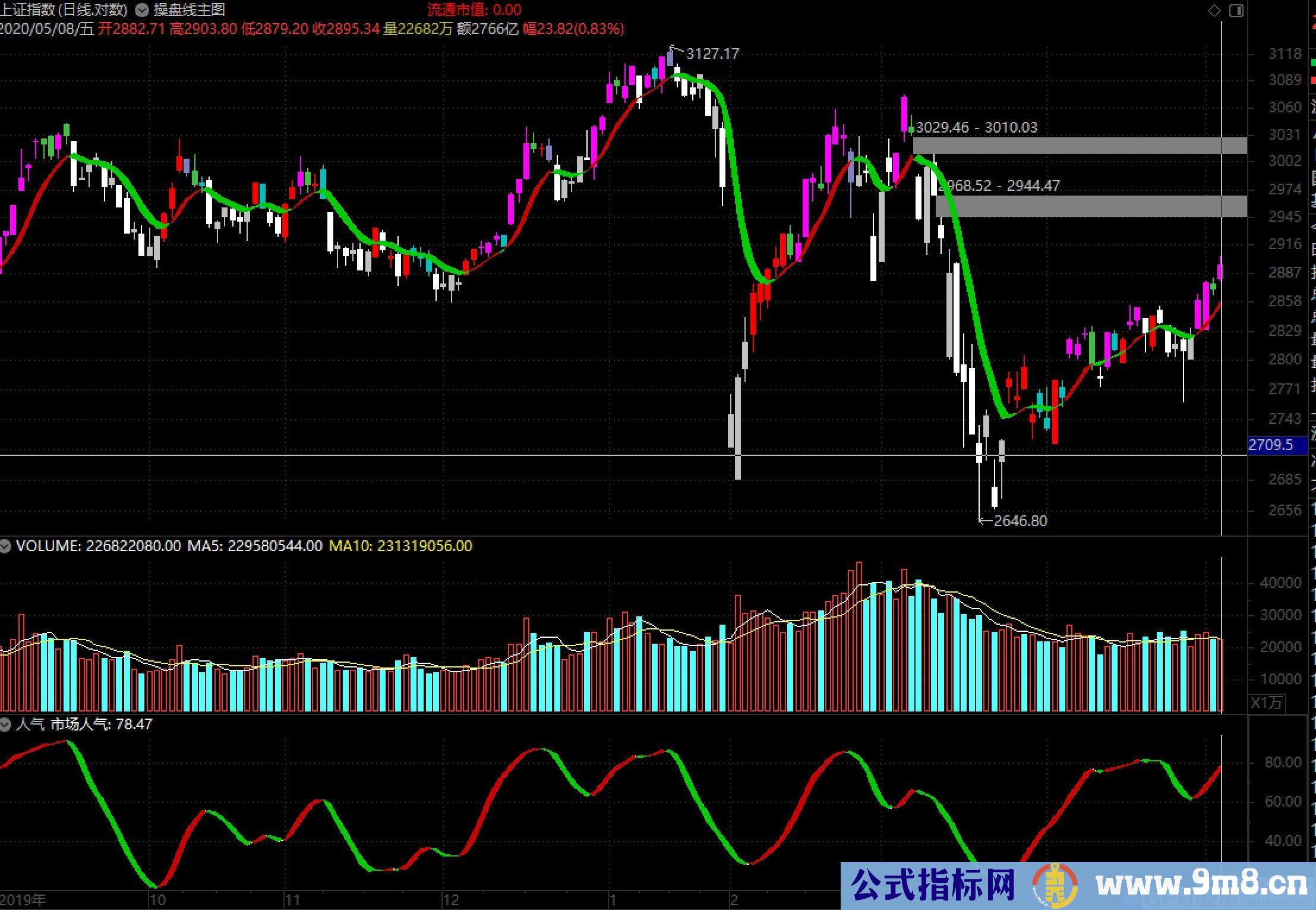Click the month 12 timeline marker
This screenshot has height=910, width=1316.
pyautogui.click(x=451, y=900)
